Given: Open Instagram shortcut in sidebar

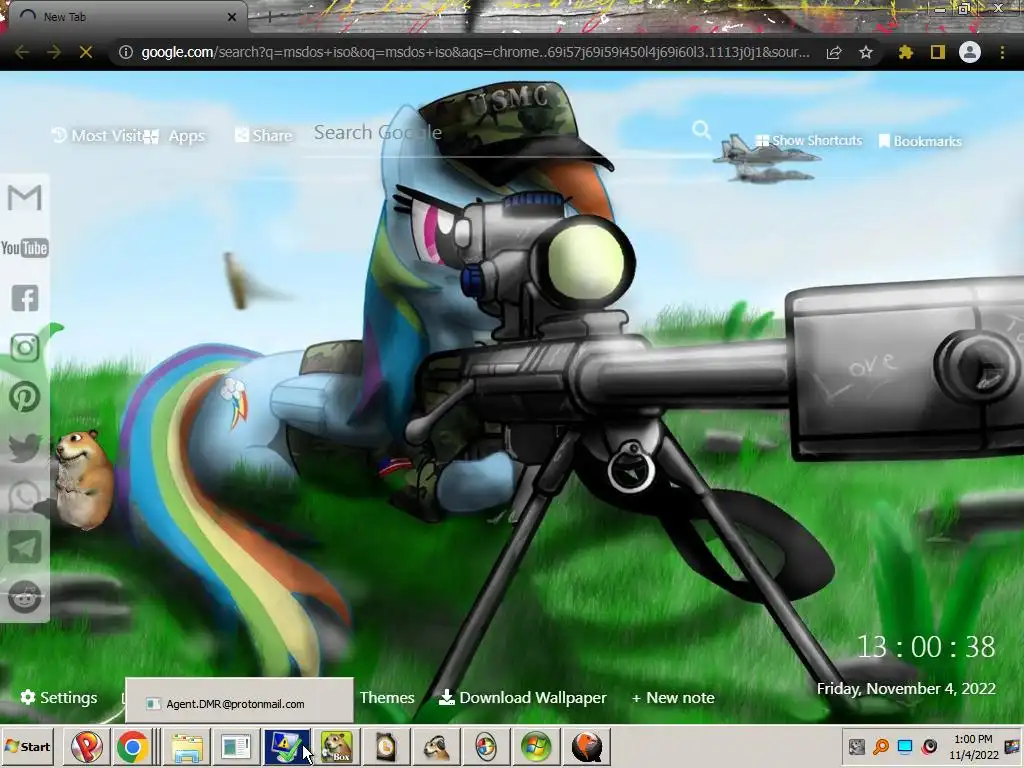Looking at the screenshot, I should [x=25, y=347].
